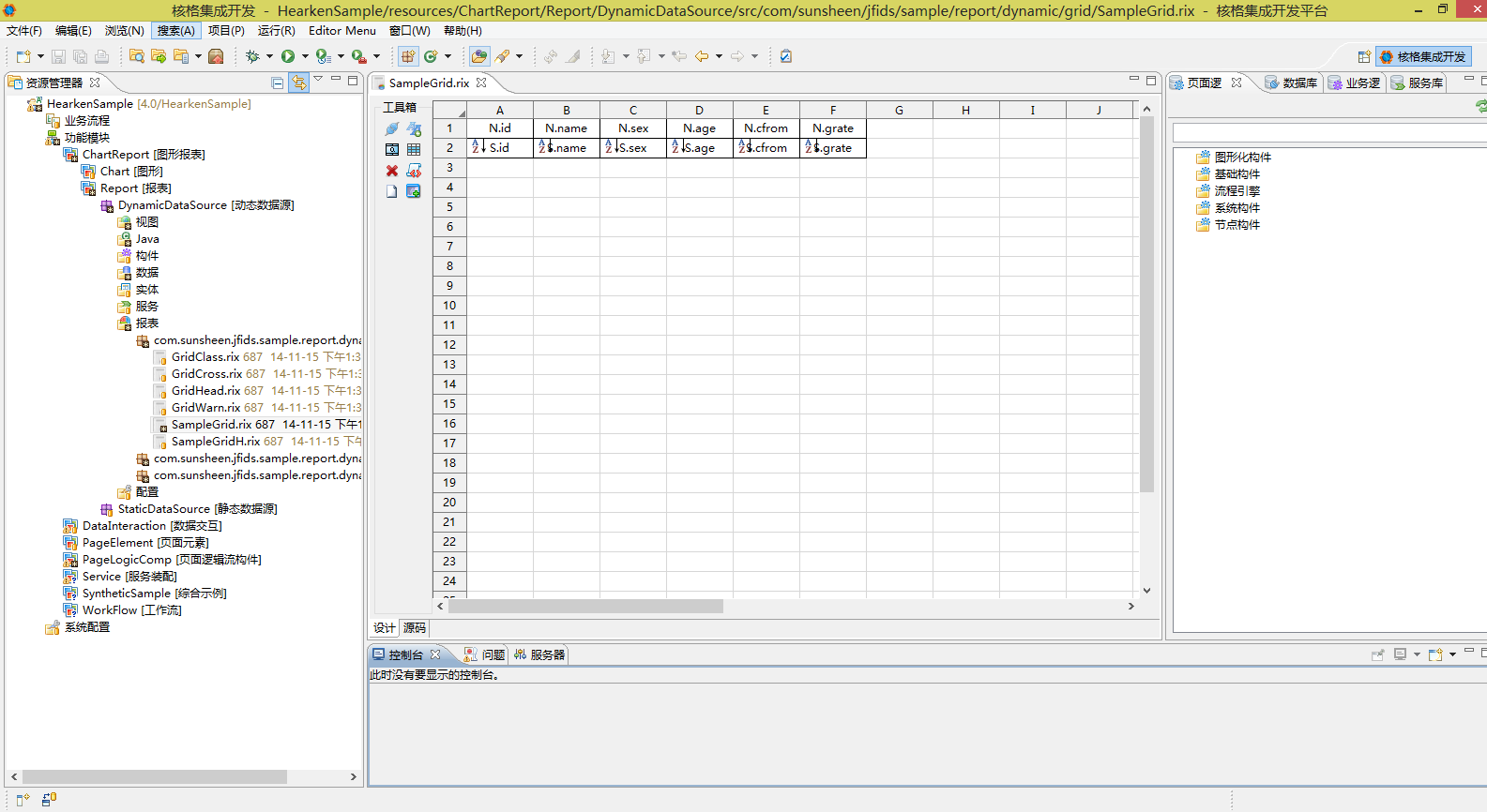Toggle Link with Editor in resource manager
This screenshot has width=1487, height=812.
point(298,83)
